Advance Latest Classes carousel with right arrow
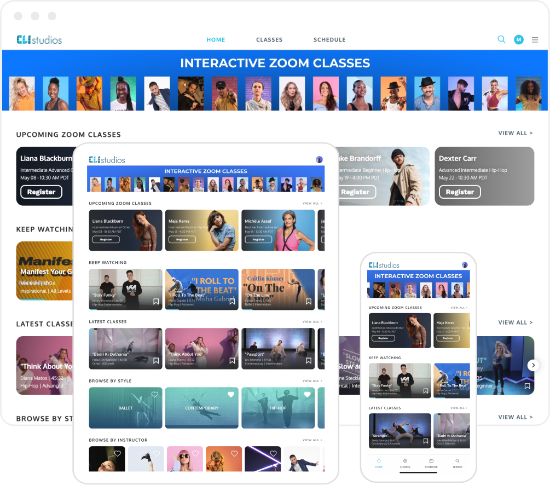The height and width of the screenshot is (485, 550). coord(533,365)
